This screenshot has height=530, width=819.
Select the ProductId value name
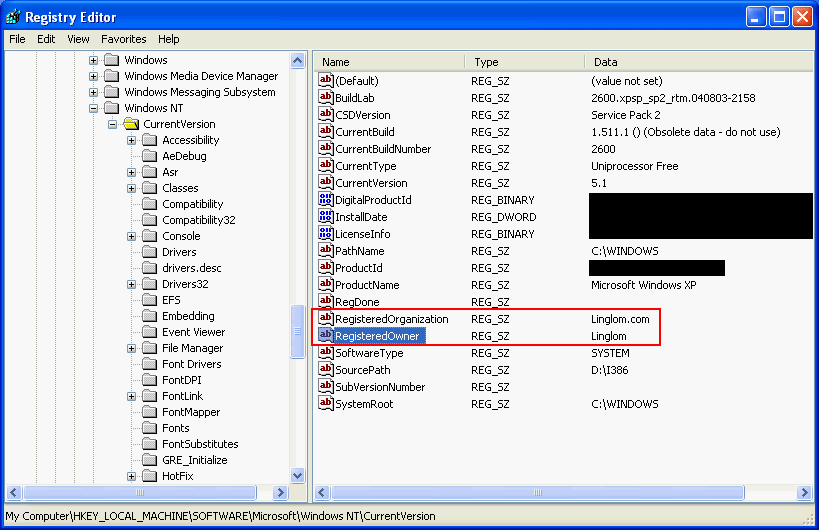(359, 268)
